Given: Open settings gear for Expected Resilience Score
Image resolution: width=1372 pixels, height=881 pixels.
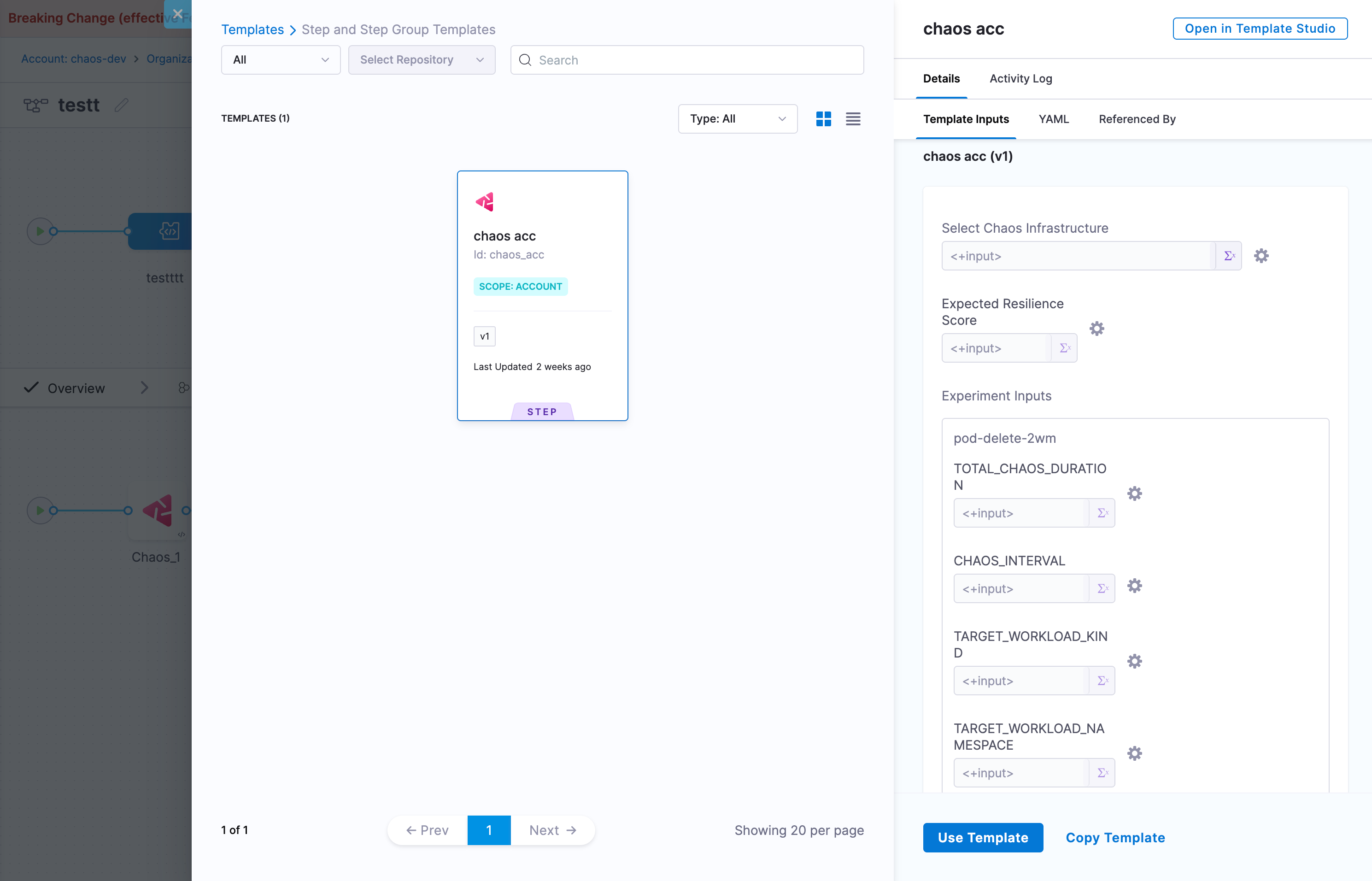Looking at the screenshot, I should 1096,329.
